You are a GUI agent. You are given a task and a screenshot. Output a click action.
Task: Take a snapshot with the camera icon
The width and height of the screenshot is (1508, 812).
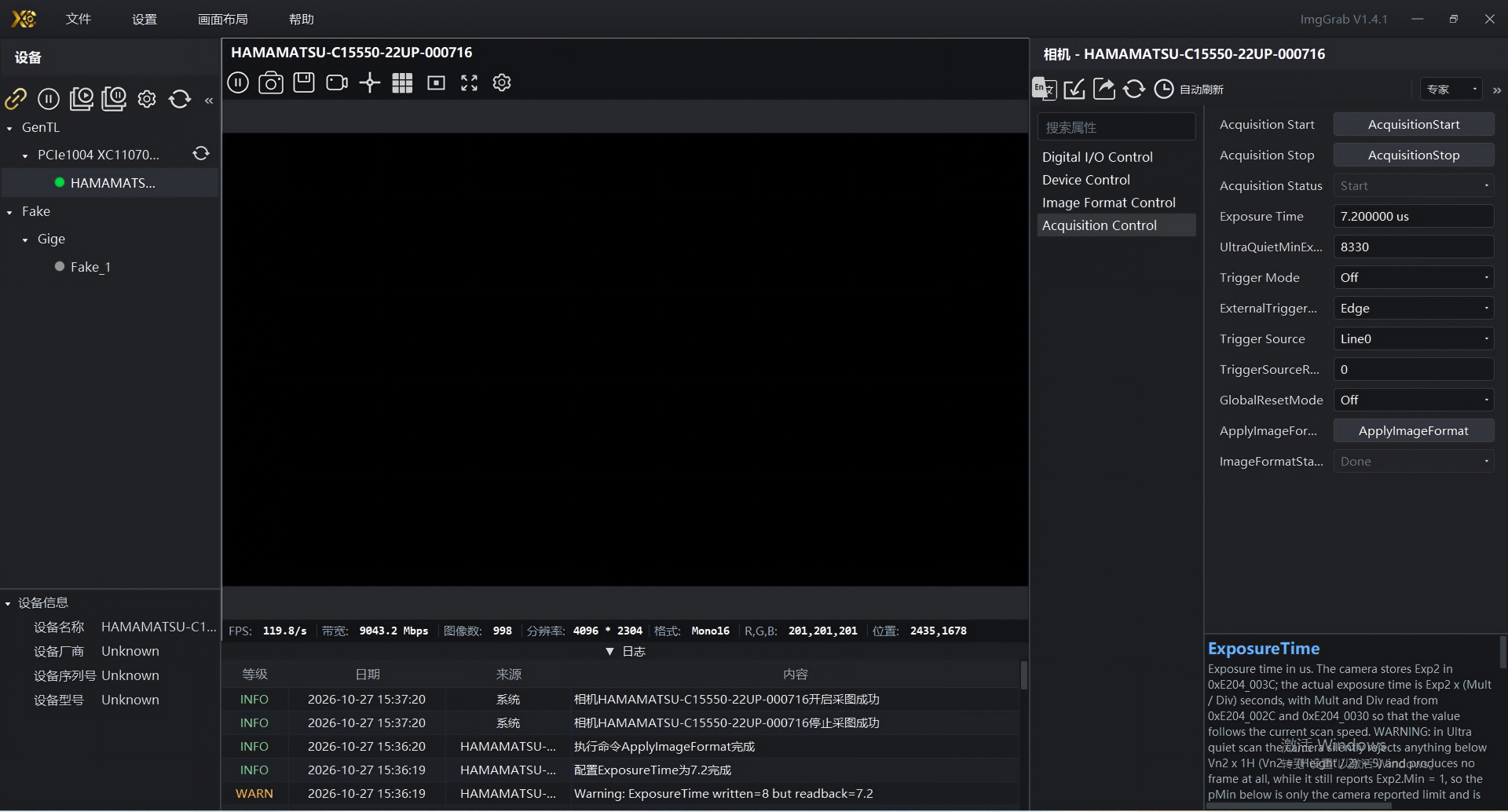[x=271, y=82]
